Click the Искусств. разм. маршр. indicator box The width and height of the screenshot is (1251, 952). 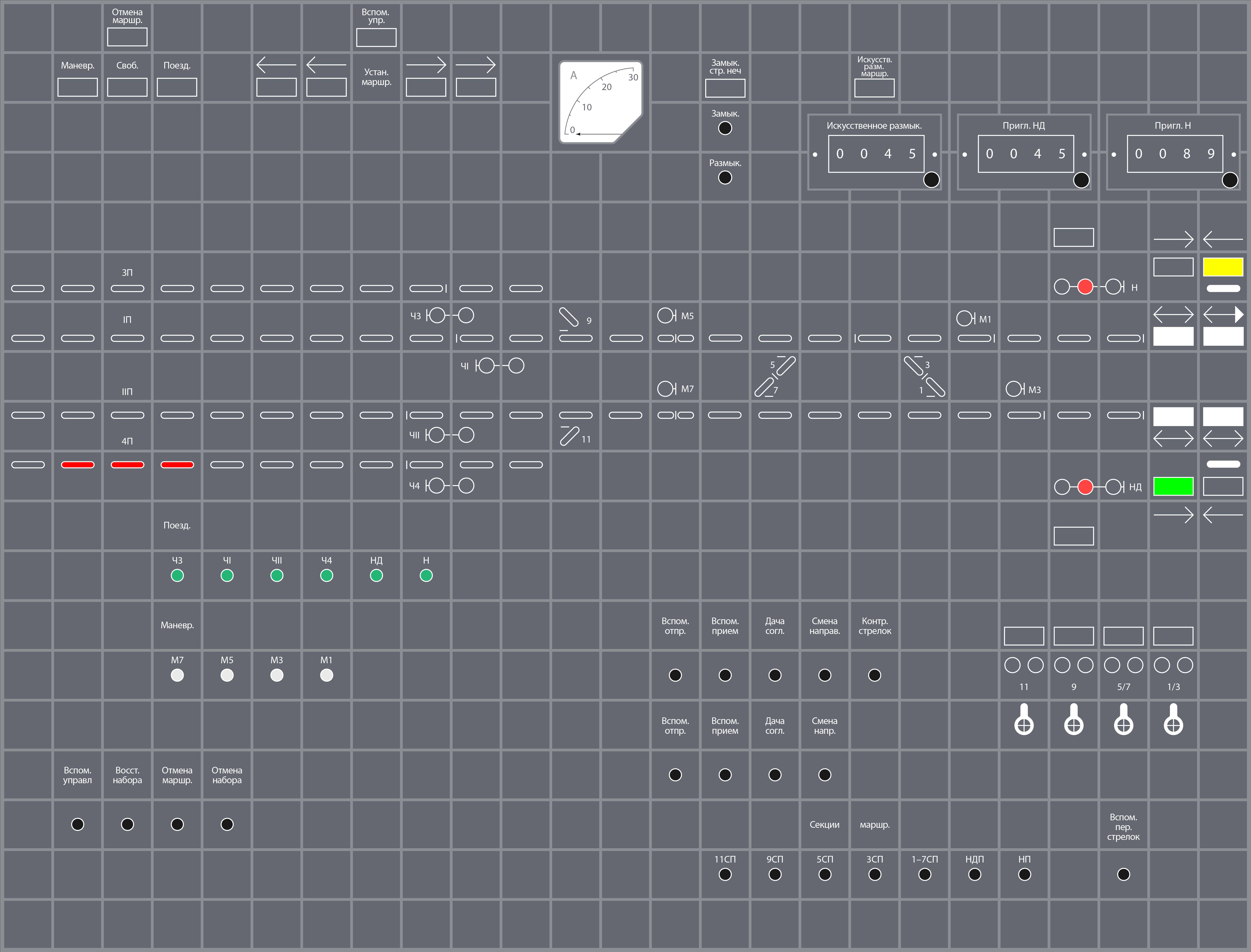point(875,88)
